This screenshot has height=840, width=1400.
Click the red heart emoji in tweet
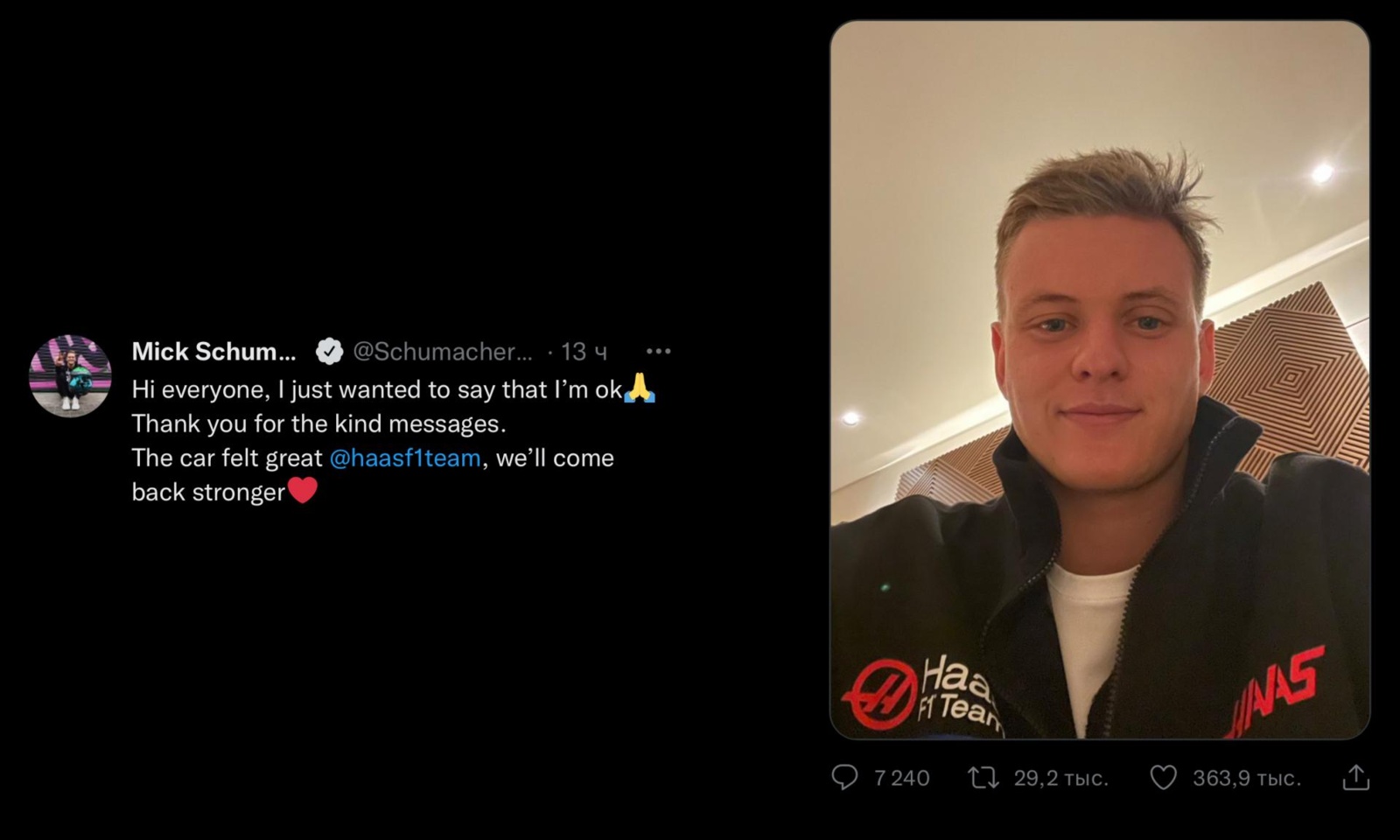click(302, 491)
